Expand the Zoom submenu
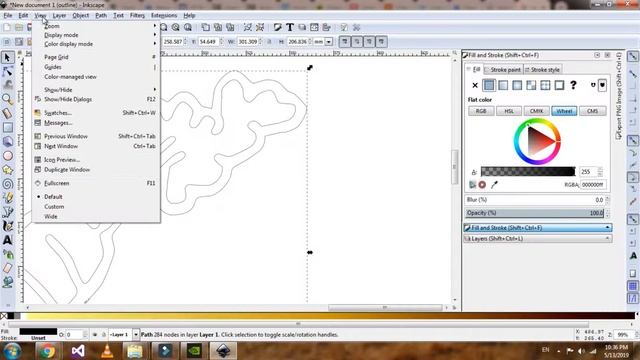Screen dimensions: 640x360 pos(96,26)
